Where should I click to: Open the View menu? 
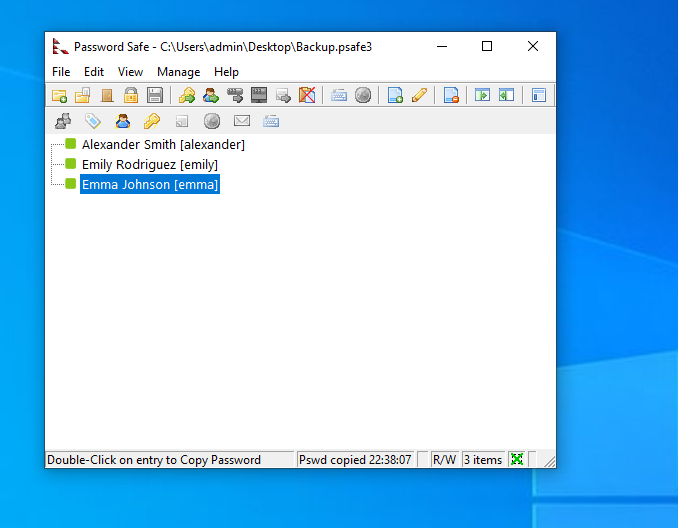click(x=130, y=72)
